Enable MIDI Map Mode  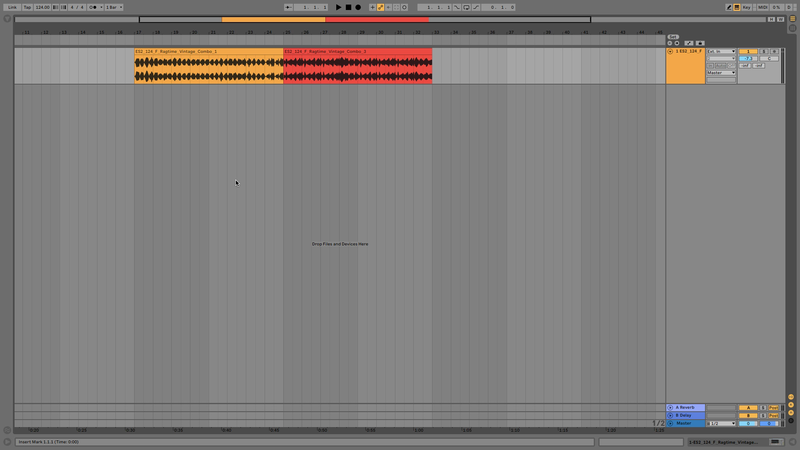tap(763, 7)
